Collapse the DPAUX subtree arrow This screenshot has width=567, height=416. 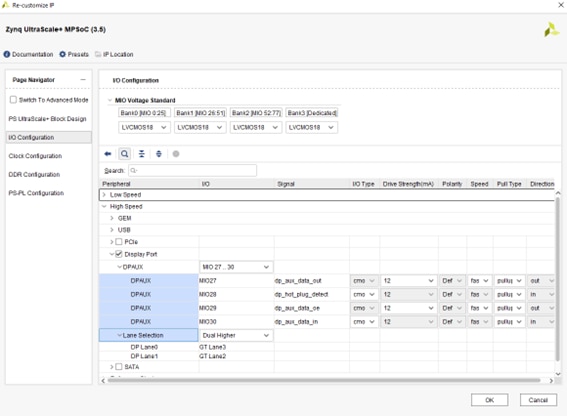click(119, 267)
